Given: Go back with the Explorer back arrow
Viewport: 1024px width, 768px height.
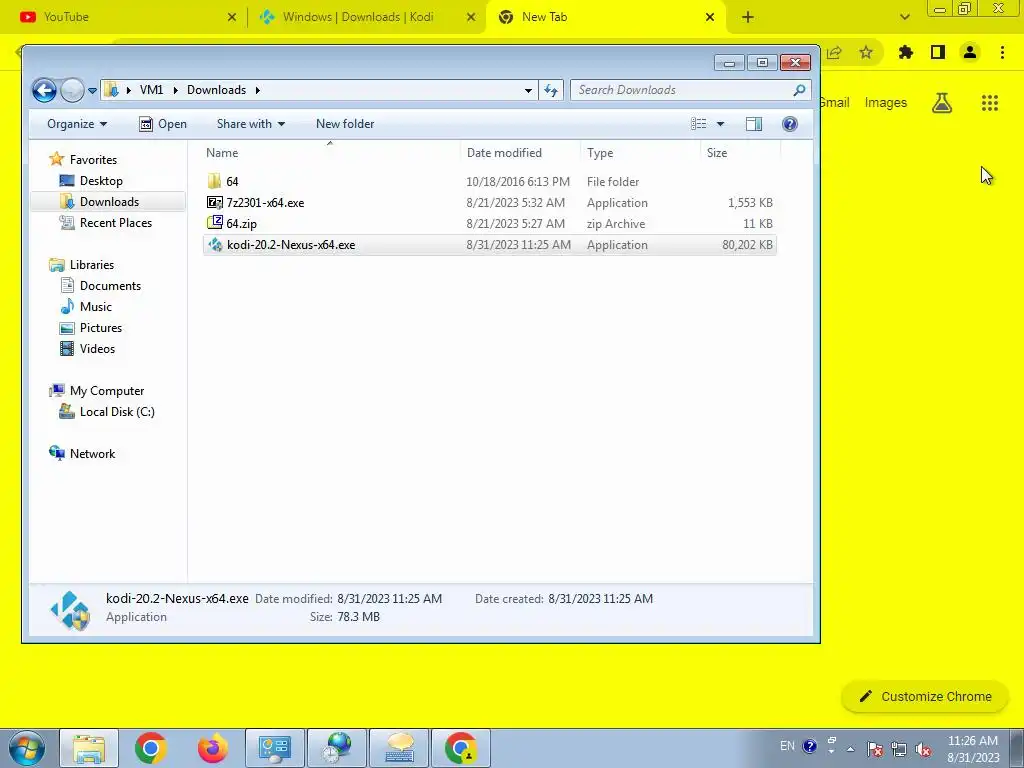Looking at the screenshot, I should pos(44,90).
